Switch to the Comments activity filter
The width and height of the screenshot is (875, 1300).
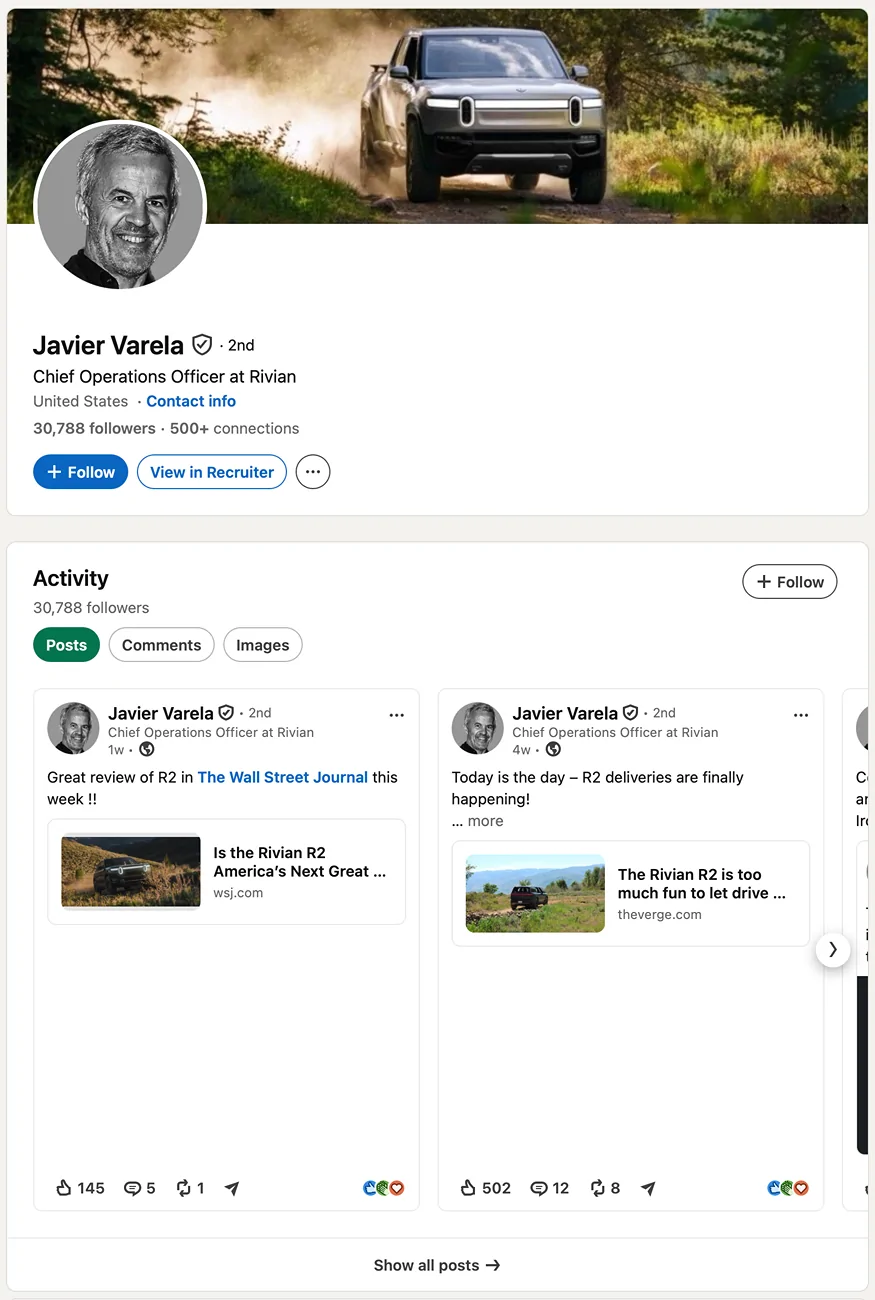click(x=161, y=645)
